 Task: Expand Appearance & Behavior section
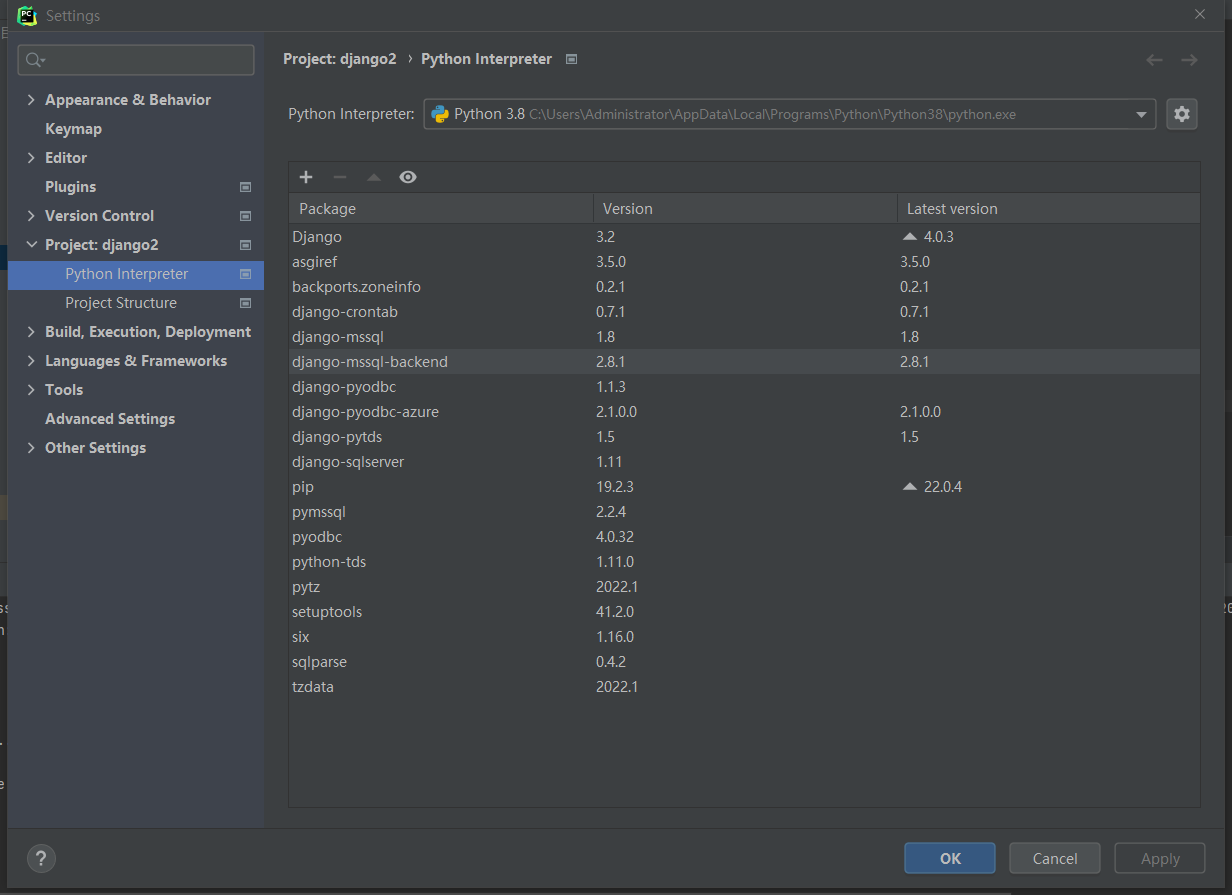click(x=31, y=100)
